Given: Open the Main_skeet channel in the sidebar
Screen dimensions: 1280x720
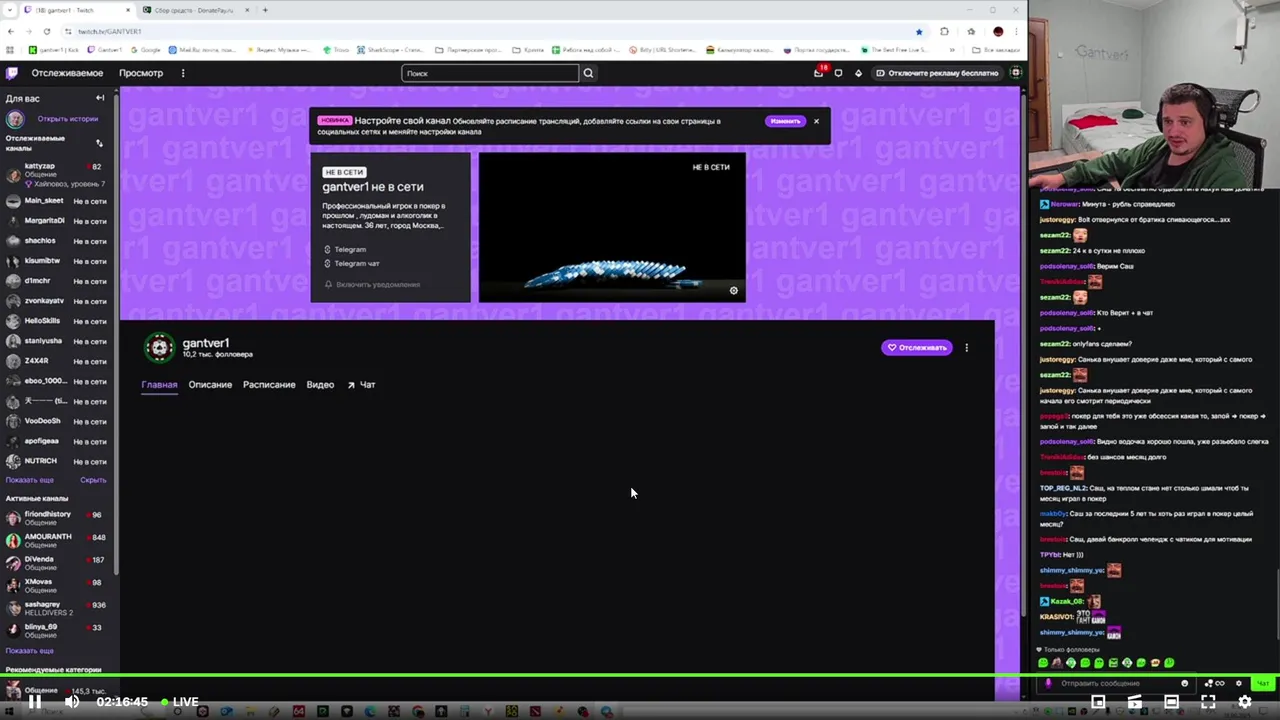Looking at the screenshot, I should pos(58,201).
